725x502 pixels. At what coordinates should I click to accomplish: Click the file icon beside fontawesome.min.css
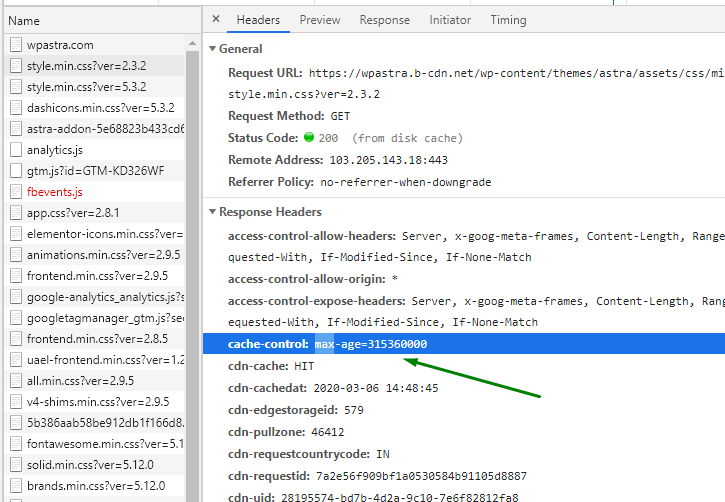coord(16,444)
